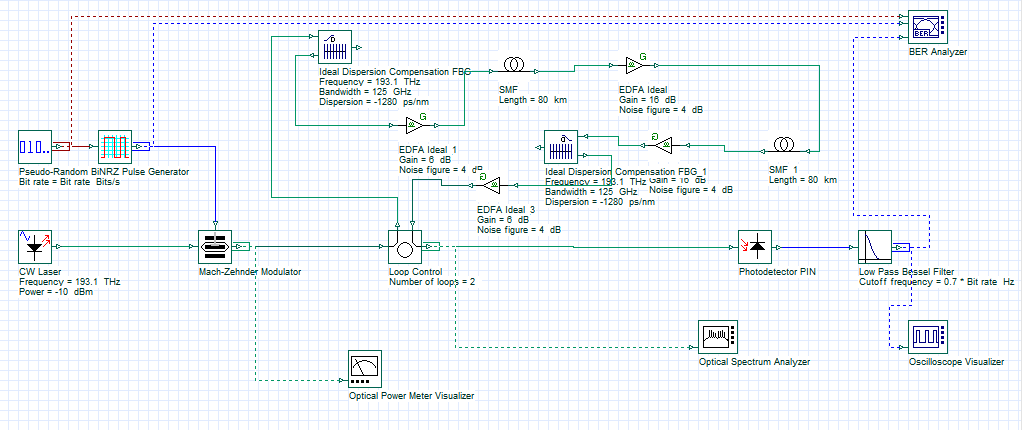Click the SMF fiber coil icon

point(512,64)
